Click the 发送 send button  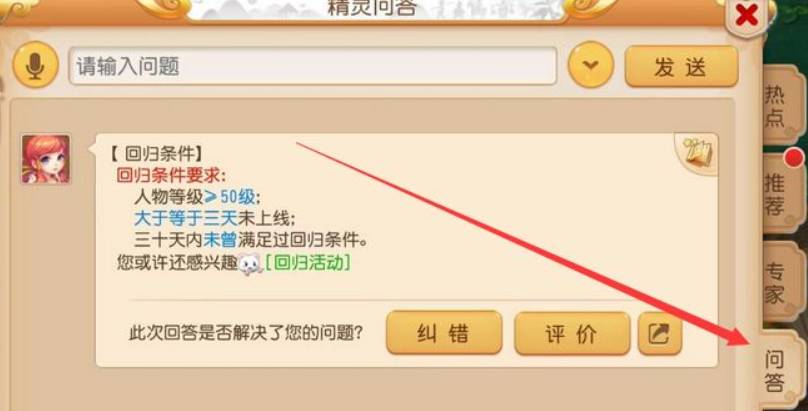(x=681, y=66)
